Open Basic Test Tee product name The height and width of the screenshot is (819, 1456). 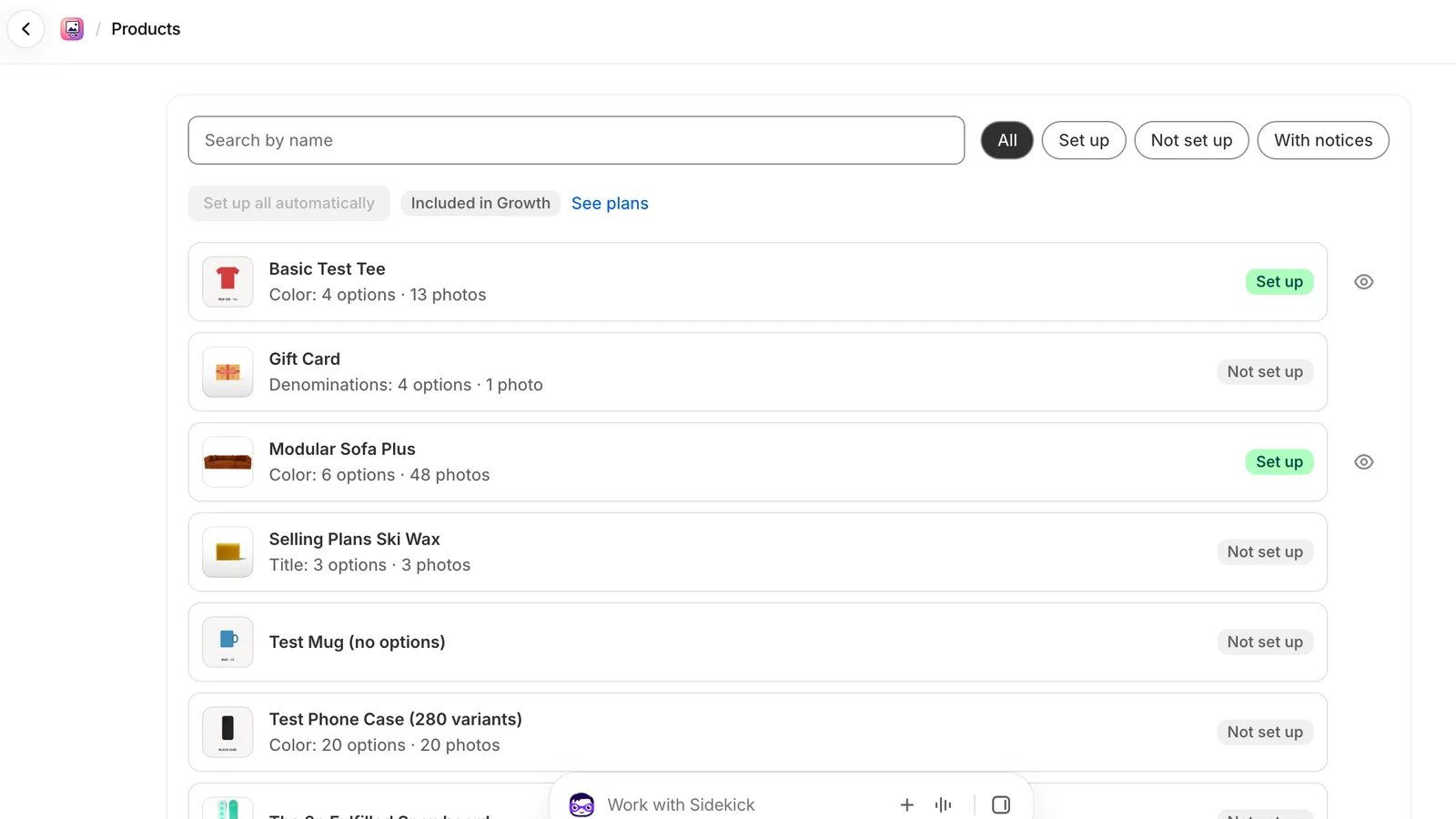327,268
